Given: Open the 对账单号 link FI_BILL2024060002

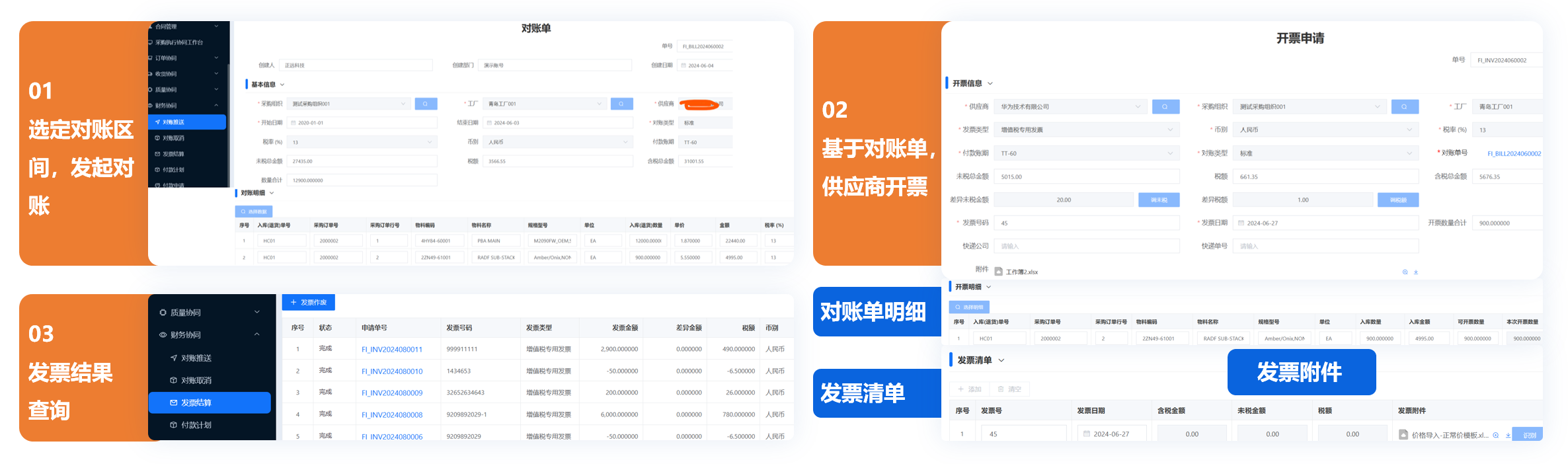Looking at the screenshot, I should [1514, 153].
